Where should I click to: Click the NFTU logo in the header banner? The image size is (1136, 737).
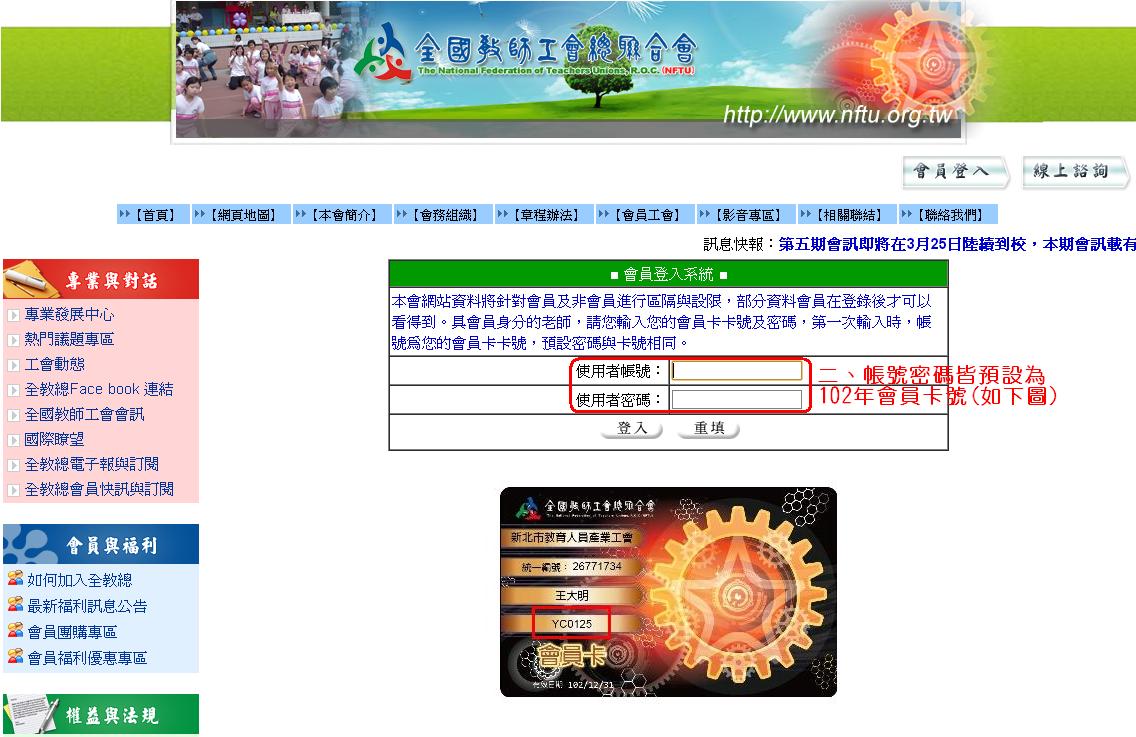click(x=383, y=52)
